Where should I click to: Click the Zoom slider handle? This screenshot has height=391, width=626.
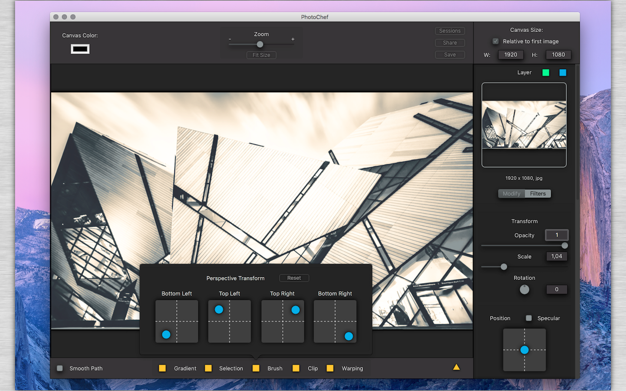(x=260, y=44)
